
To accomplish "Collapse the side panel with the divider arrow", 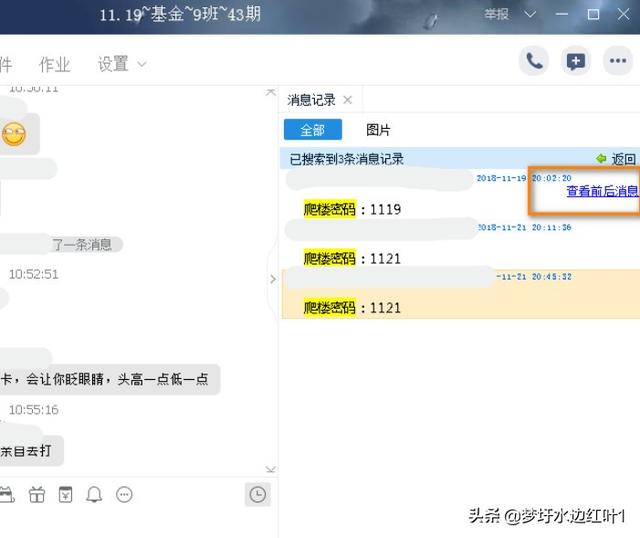I will point(272,279).
